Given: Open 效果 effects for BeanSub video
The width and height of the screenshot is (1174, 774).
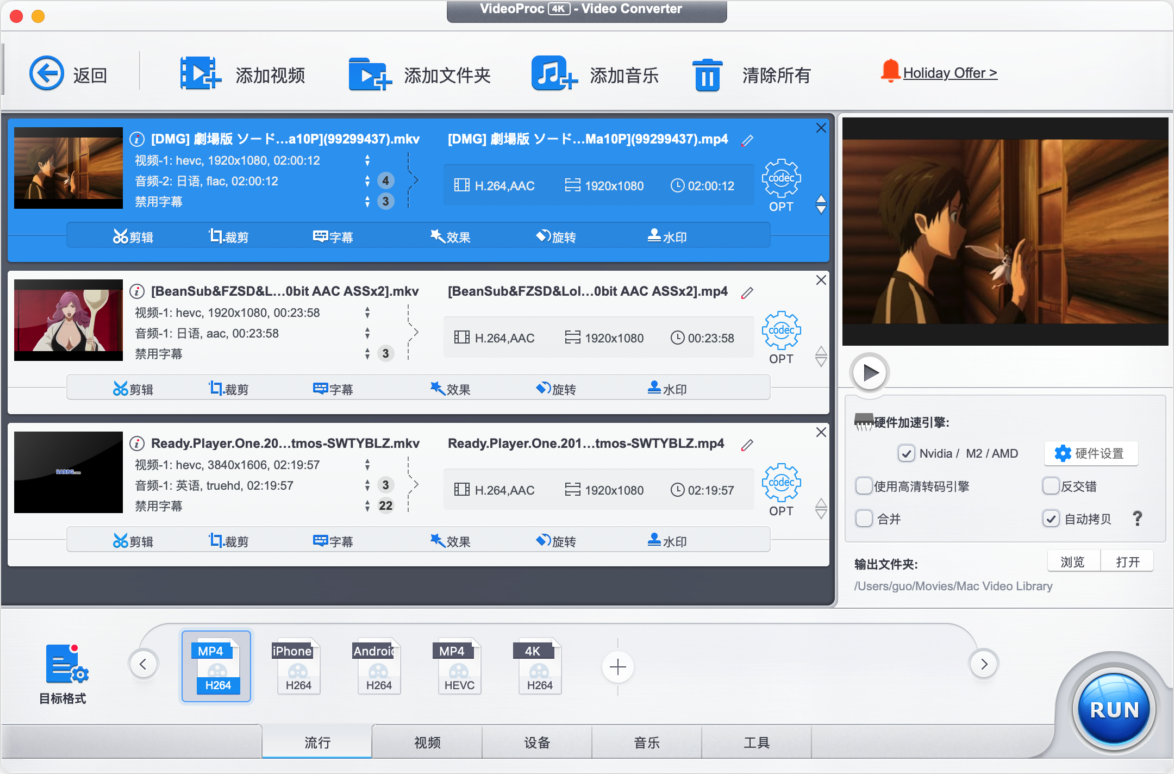Looking at the screenshot, I should (x=450, y=388).
